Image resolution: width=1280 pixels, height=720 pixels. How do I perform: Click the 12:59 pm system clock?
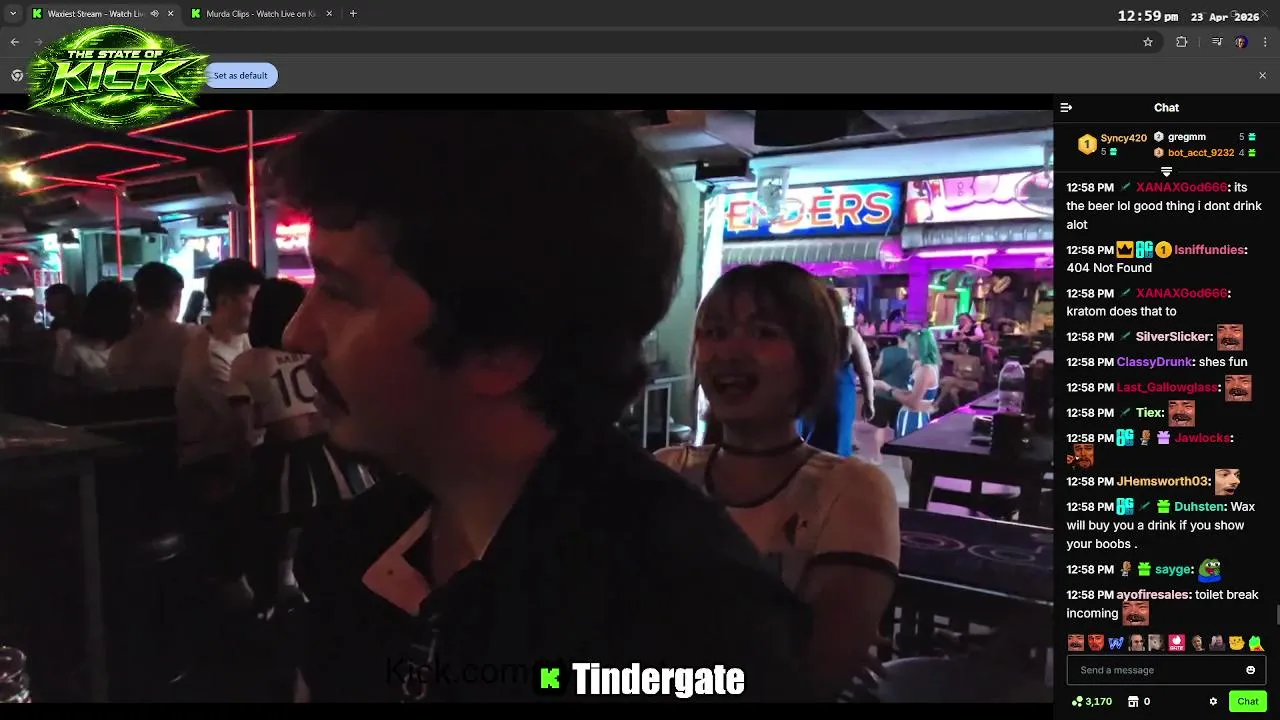tap(1146, 16)
